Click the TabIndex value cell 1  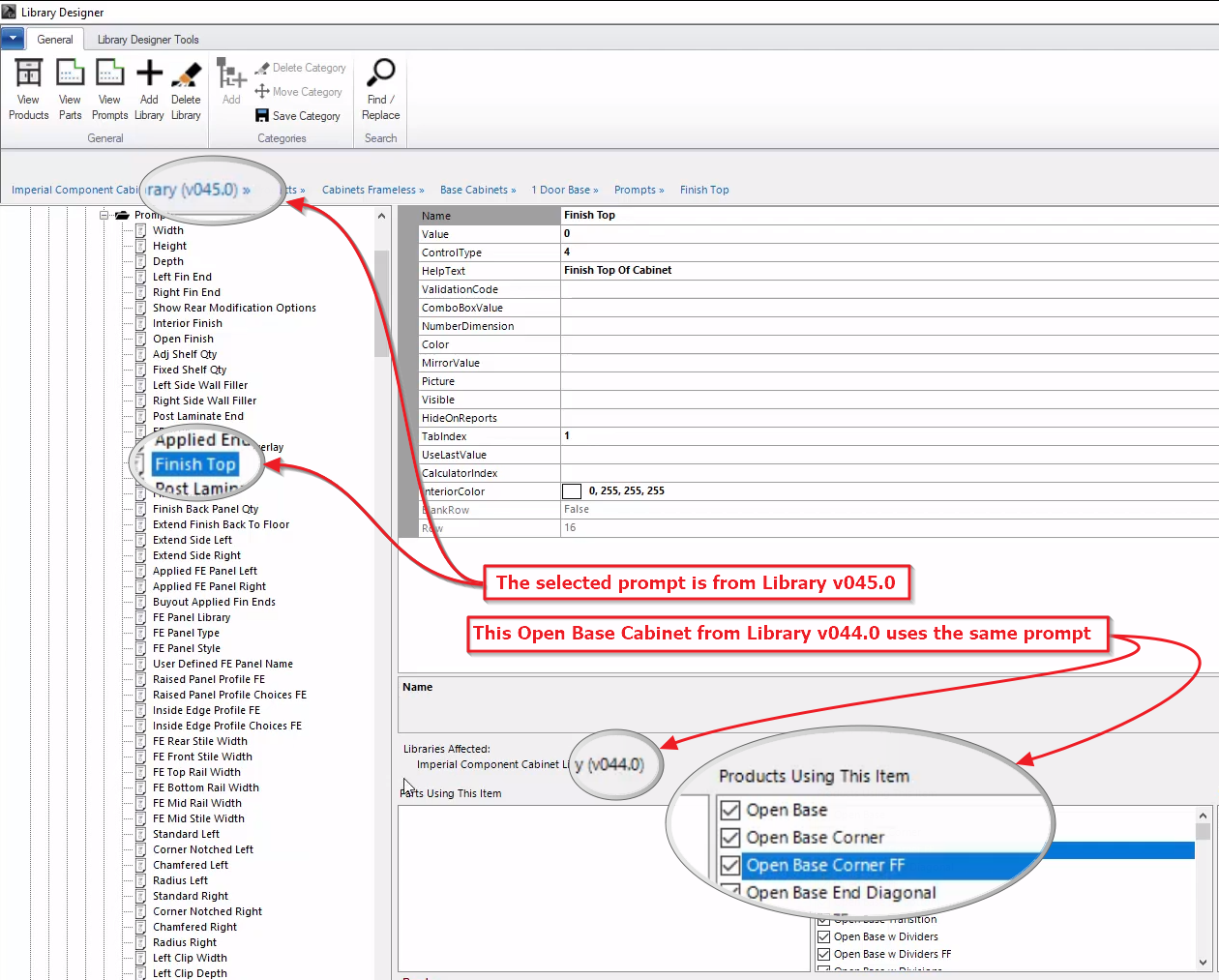889,436
